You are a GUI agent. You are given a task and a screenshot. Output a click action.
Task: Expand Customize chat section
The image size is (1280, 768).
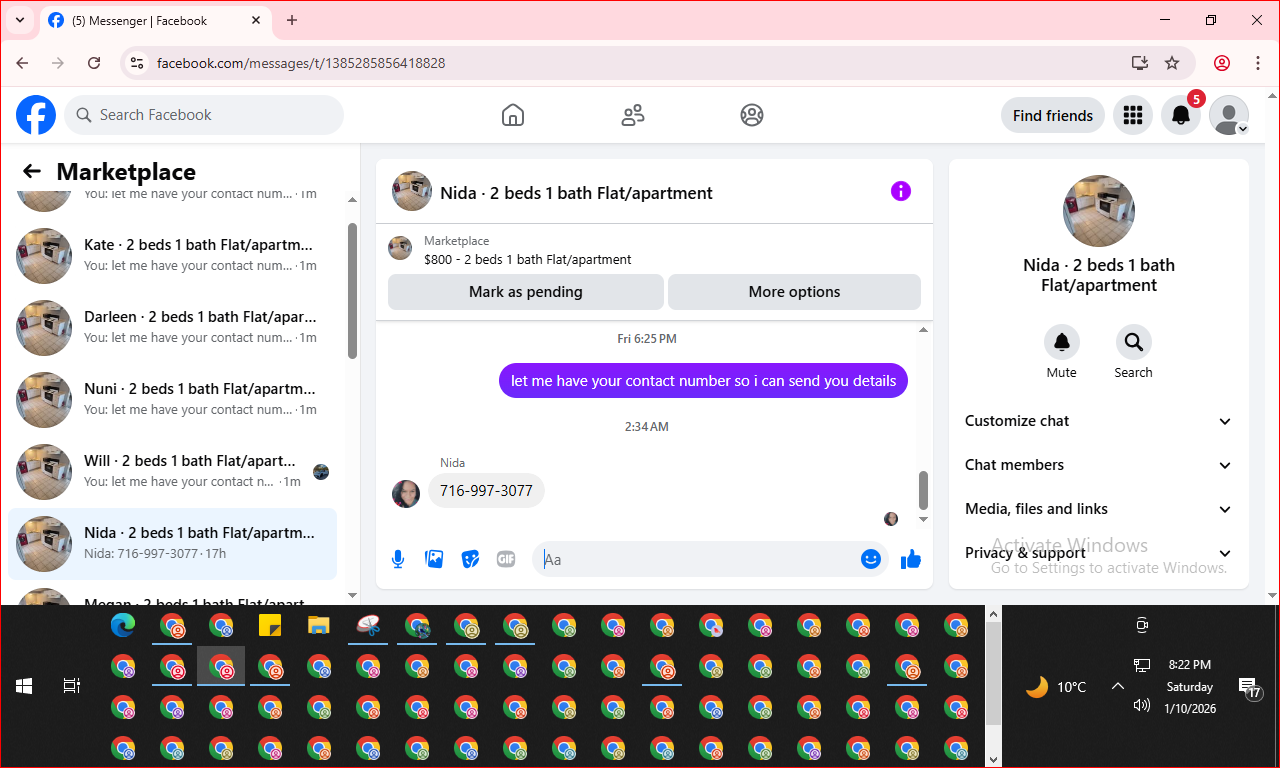tap(1098, 421)
